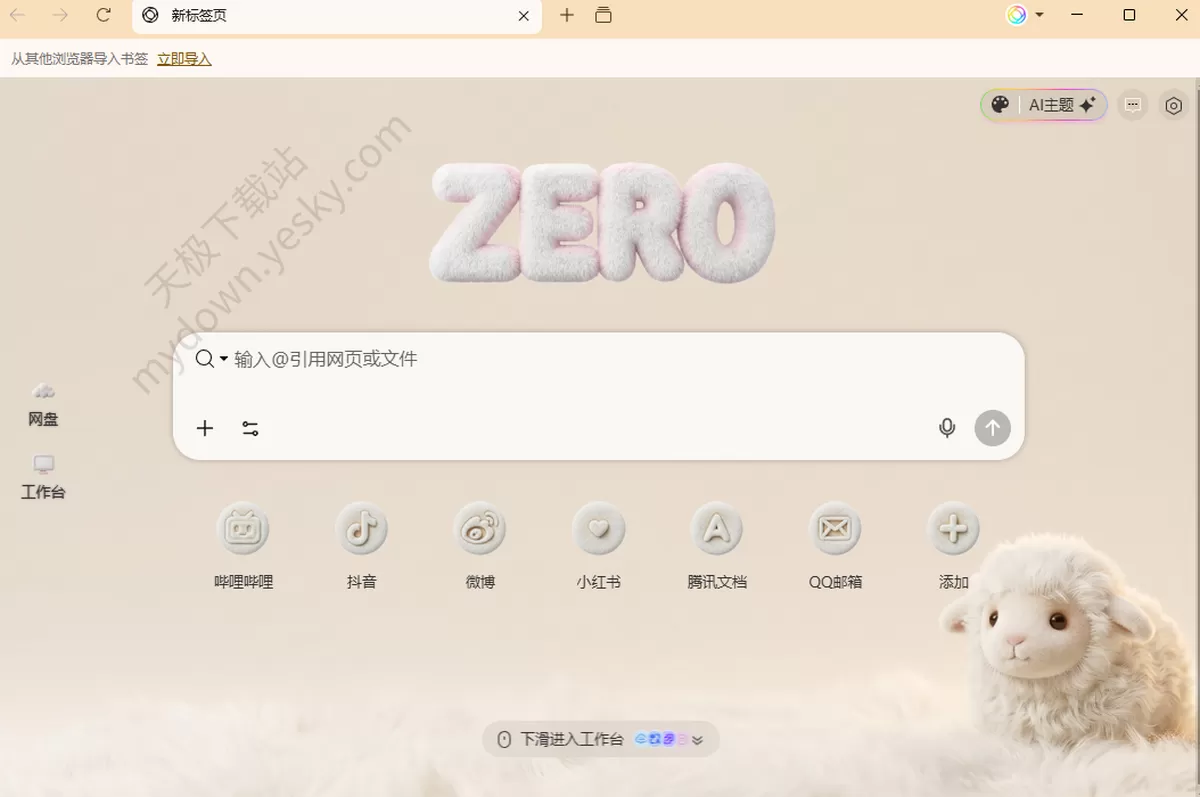Open the 腾讯文档 shortcut

pyautogui.click(x=717, y=546)
